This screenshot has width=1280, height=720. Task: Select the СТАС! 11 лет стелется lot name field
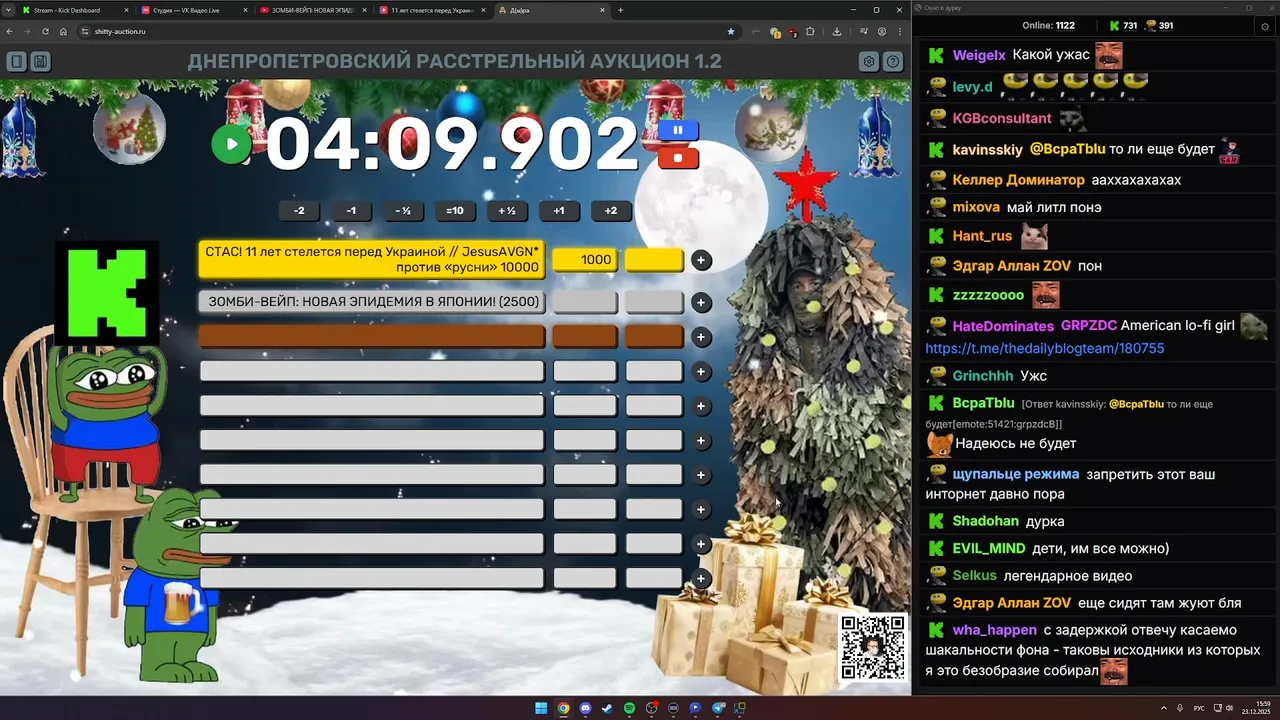(372, 260)
